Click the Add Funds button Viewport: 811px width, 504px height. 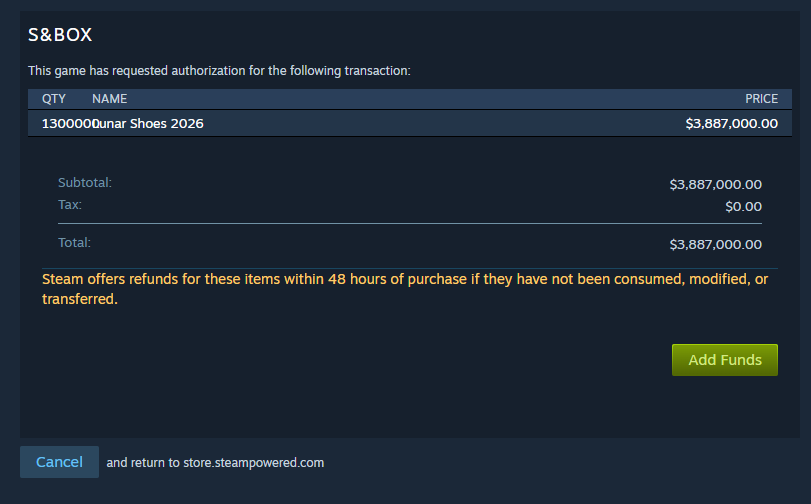tap(725, 360)
